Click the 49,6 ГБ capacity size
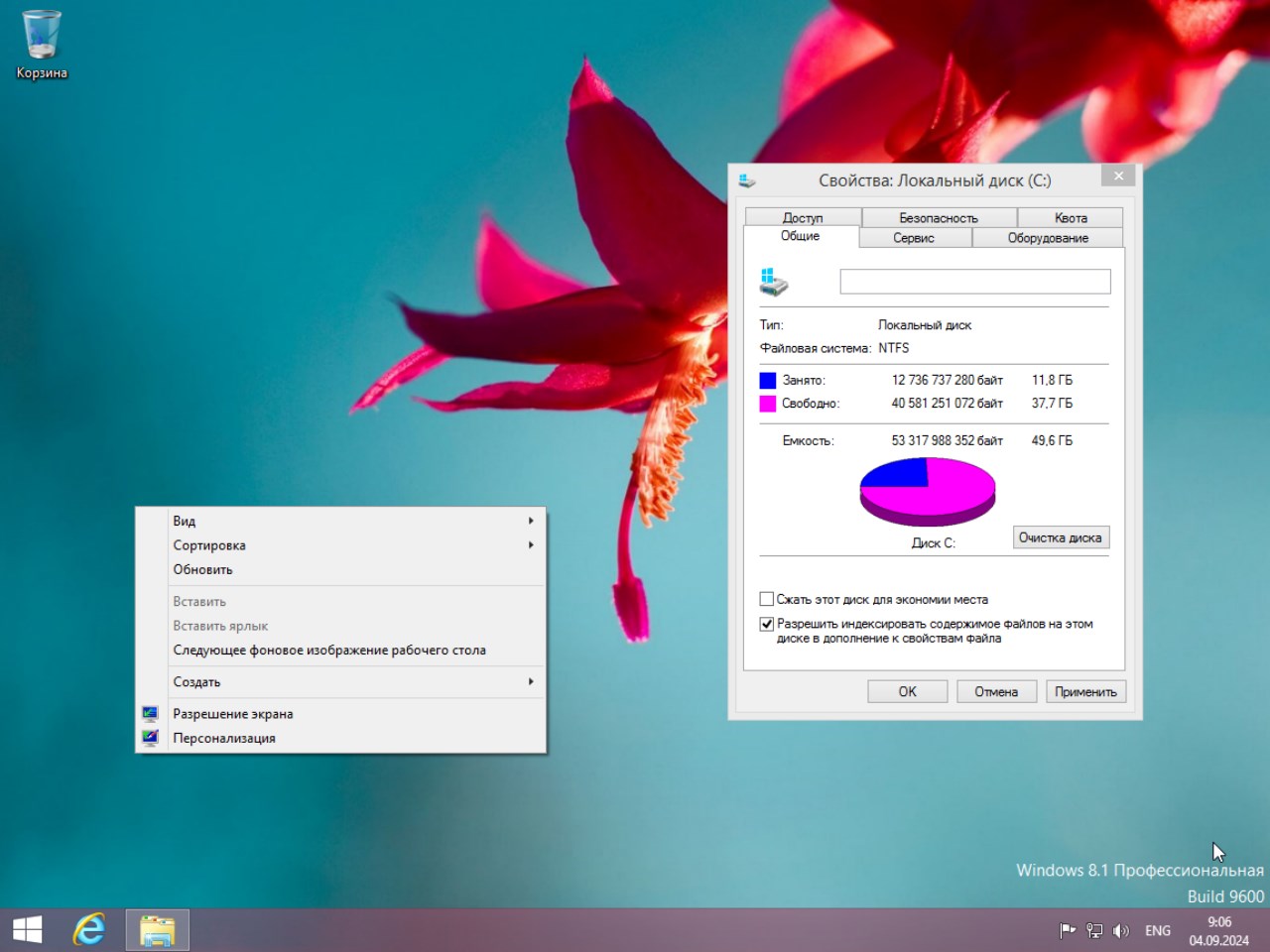The image size is (1270, 952). [1052, 440]
